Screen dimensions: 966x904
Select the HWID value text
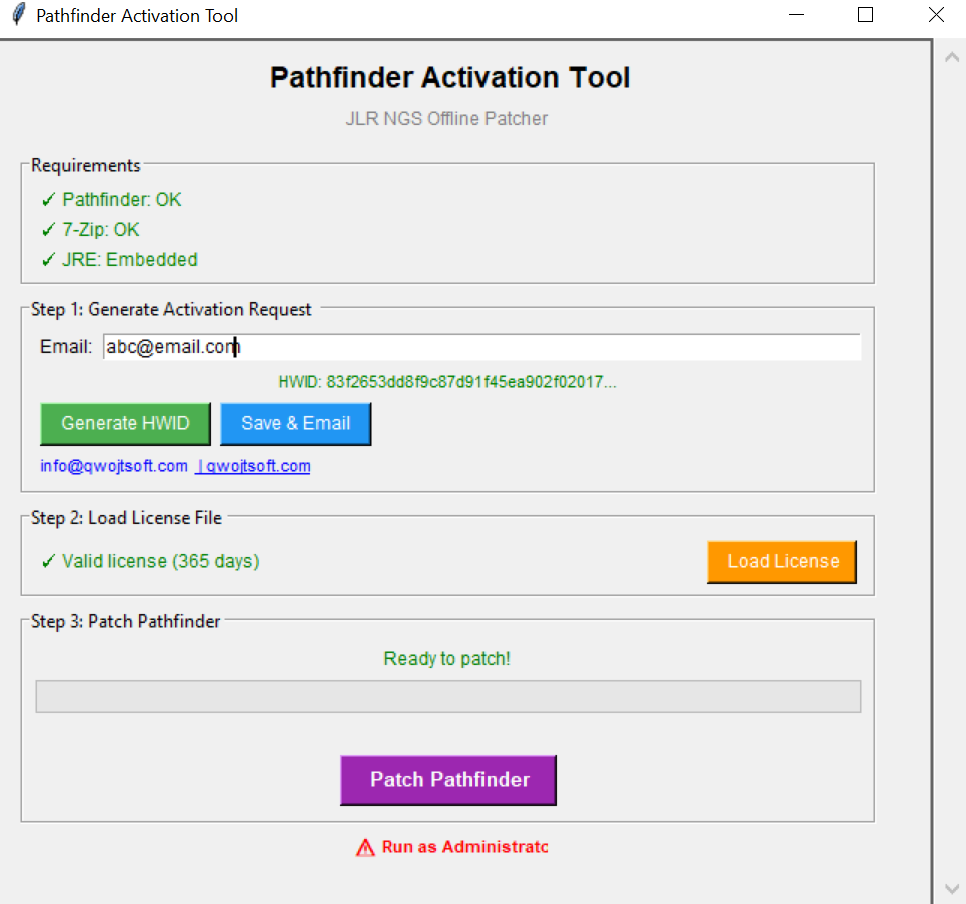[x=447, y=382]
